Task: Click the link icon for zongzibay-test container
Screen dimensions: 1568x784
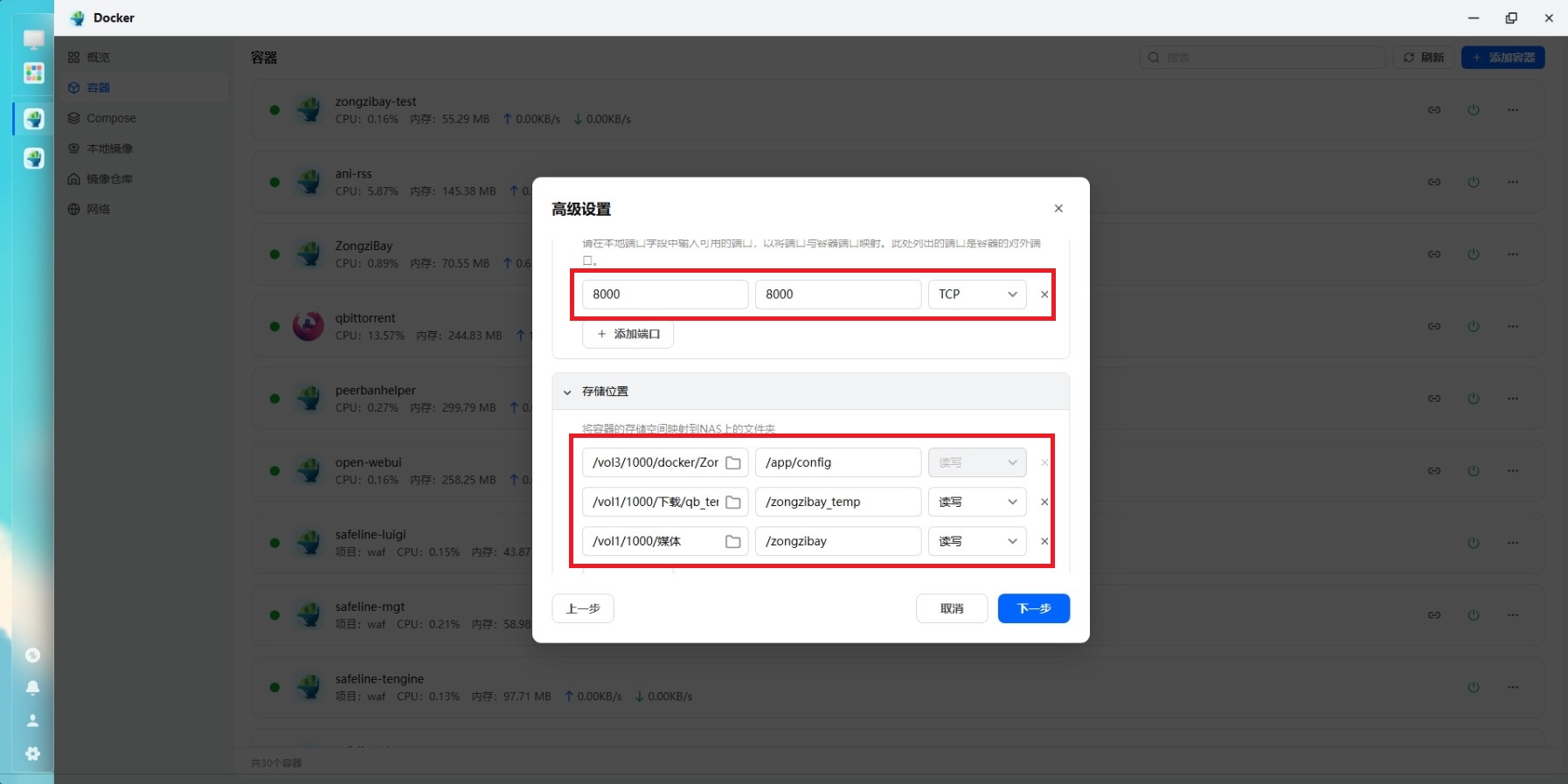Action: point(1434,110)
